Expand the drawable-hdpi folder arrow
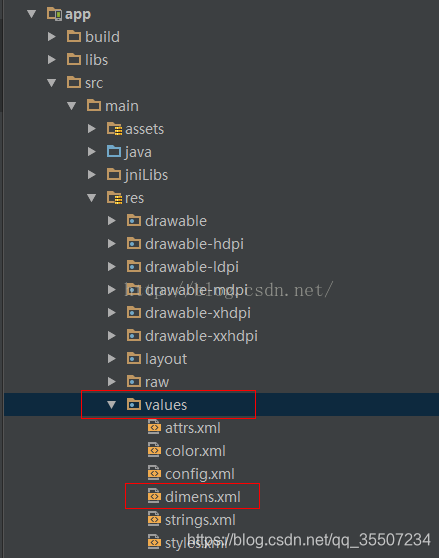This screenshot has height=559, width=441. point(112,244)
